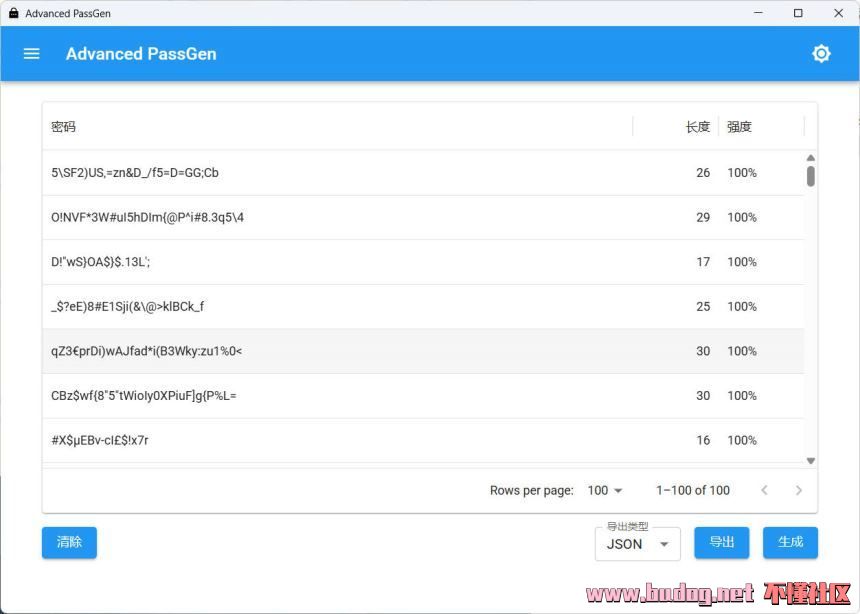The width and height of the screenshot is (860, 614).
Task: Go to next page arrow
Action: tap(799, 490)
